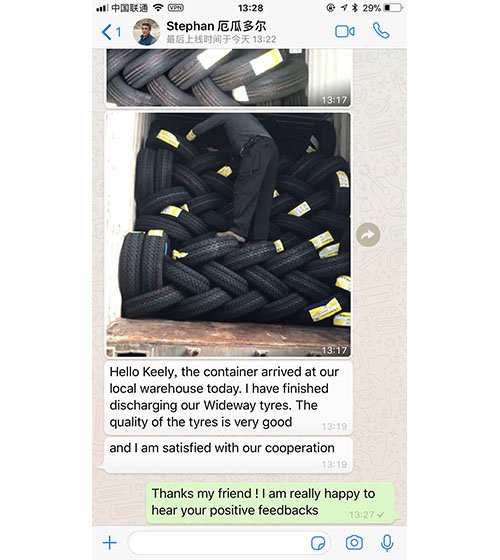Viewport: 500px width, 560px height.
Task: Open the camera from chat bar
Action: [x=354, y=543]
